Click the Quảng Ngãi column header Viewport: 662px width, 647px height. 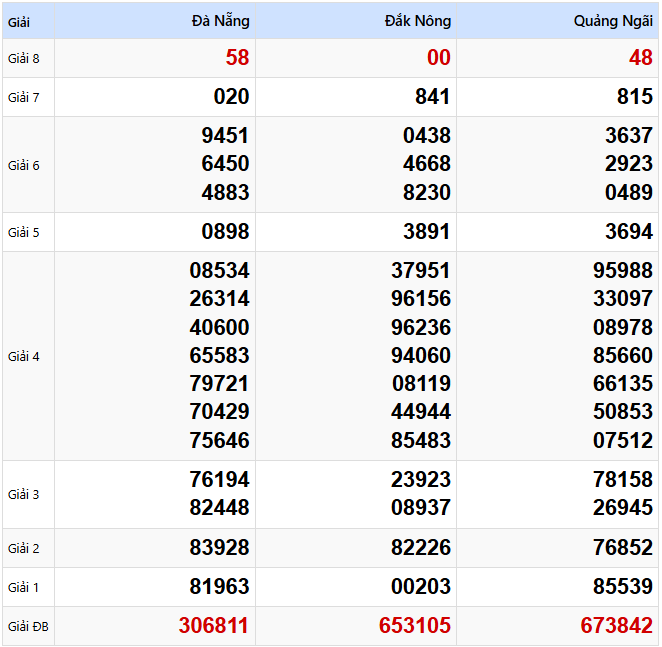pyautogui.click(x=613, y=21)
